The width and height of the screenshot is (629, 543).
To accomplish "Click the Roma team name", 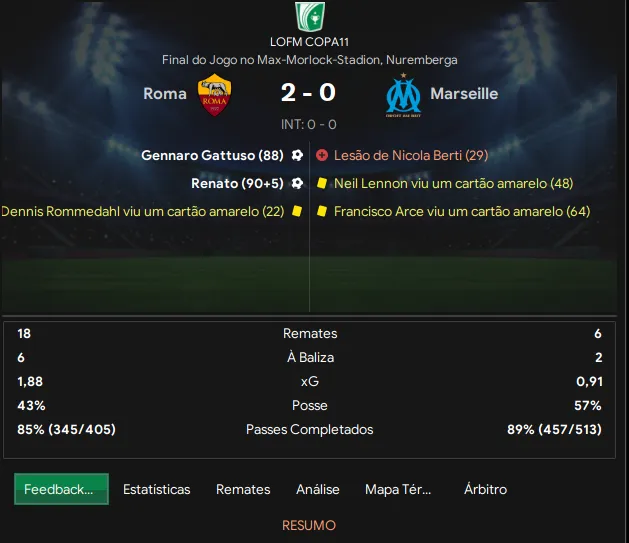I will click(165, 94).
